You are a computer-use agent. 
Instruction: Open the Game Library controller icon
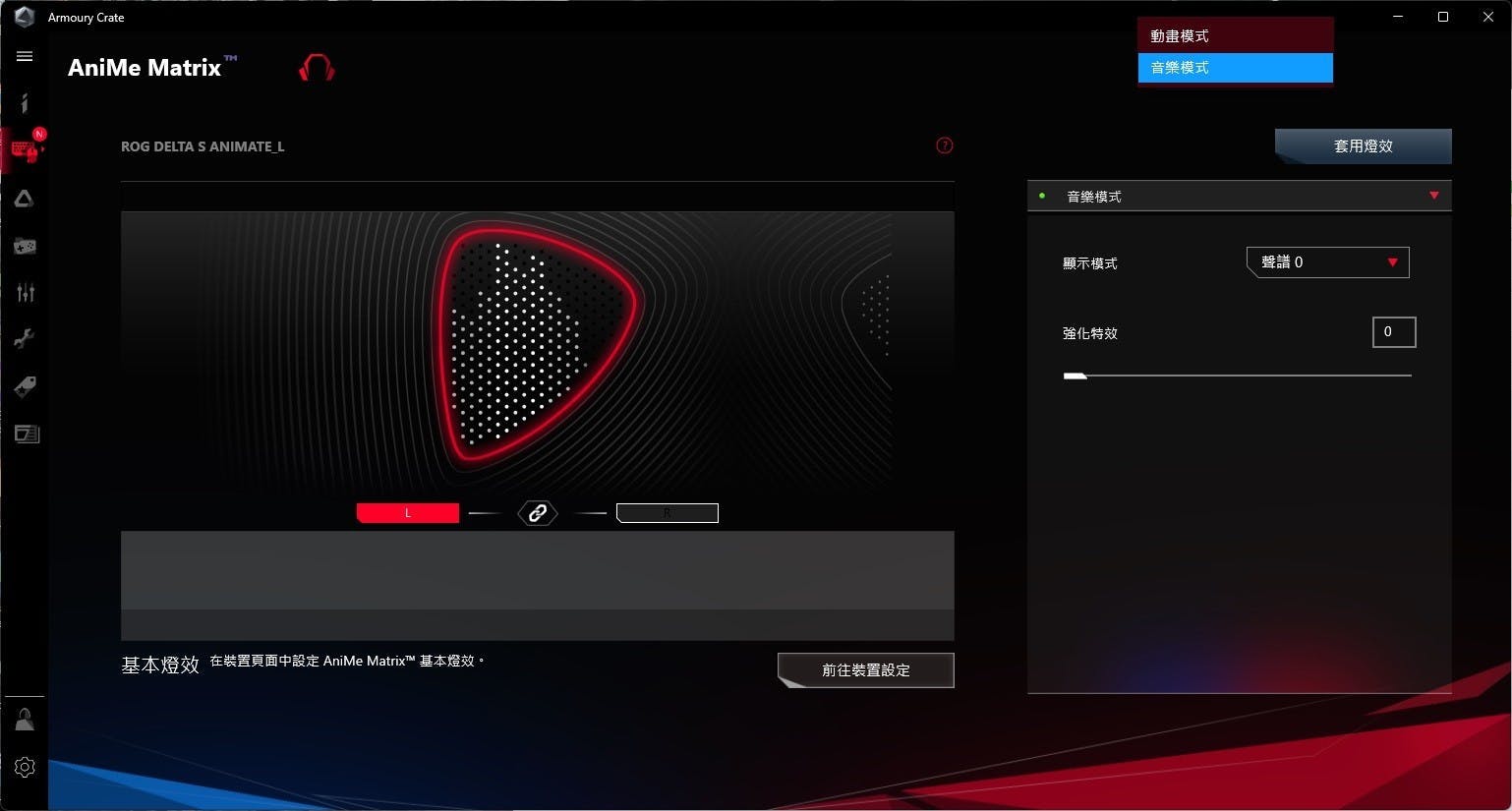[25, 246]
